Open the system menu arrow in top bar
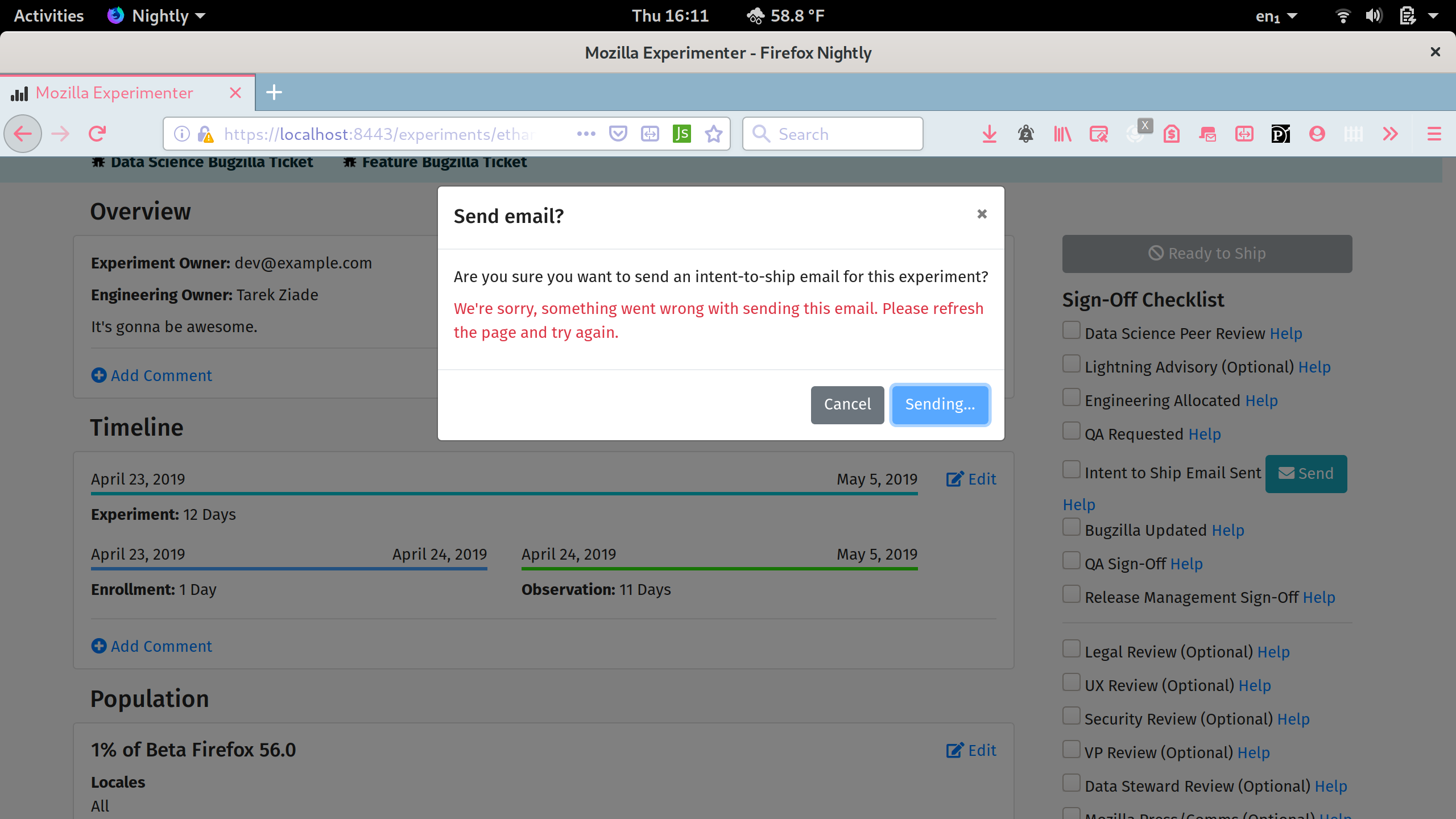This screenshot has height=819, width=1456. coord(1433,16)
